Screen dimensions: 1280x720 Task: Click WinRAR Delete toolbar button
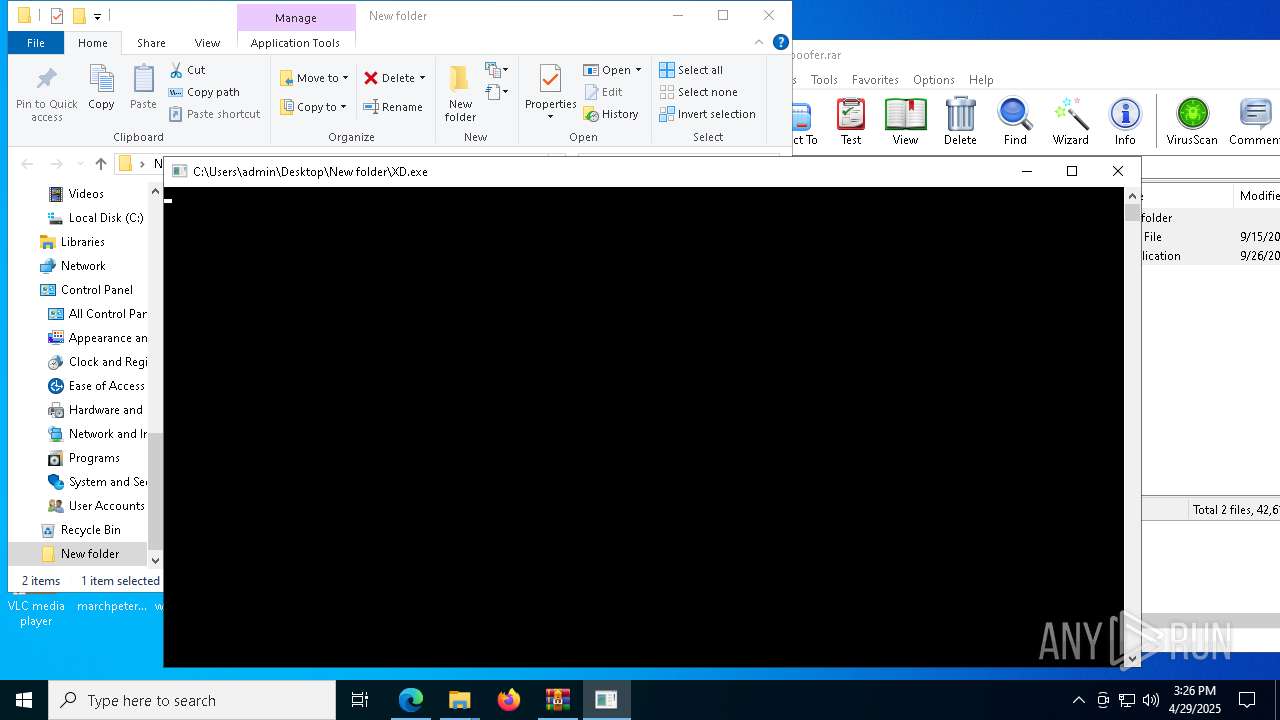pyautogui.click(x=960, y=122)
